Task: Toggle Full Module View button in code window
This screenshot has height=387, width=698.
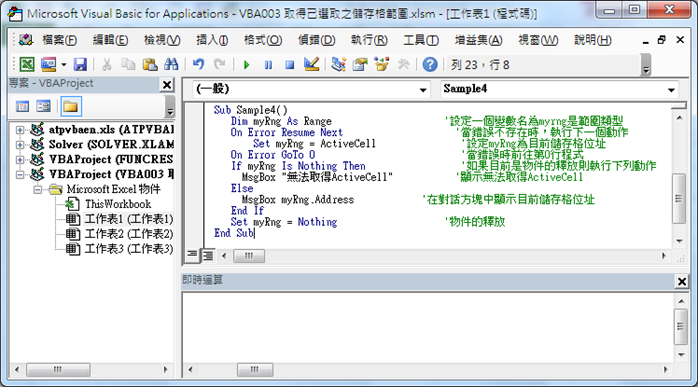Action: [x=207, y=256]
